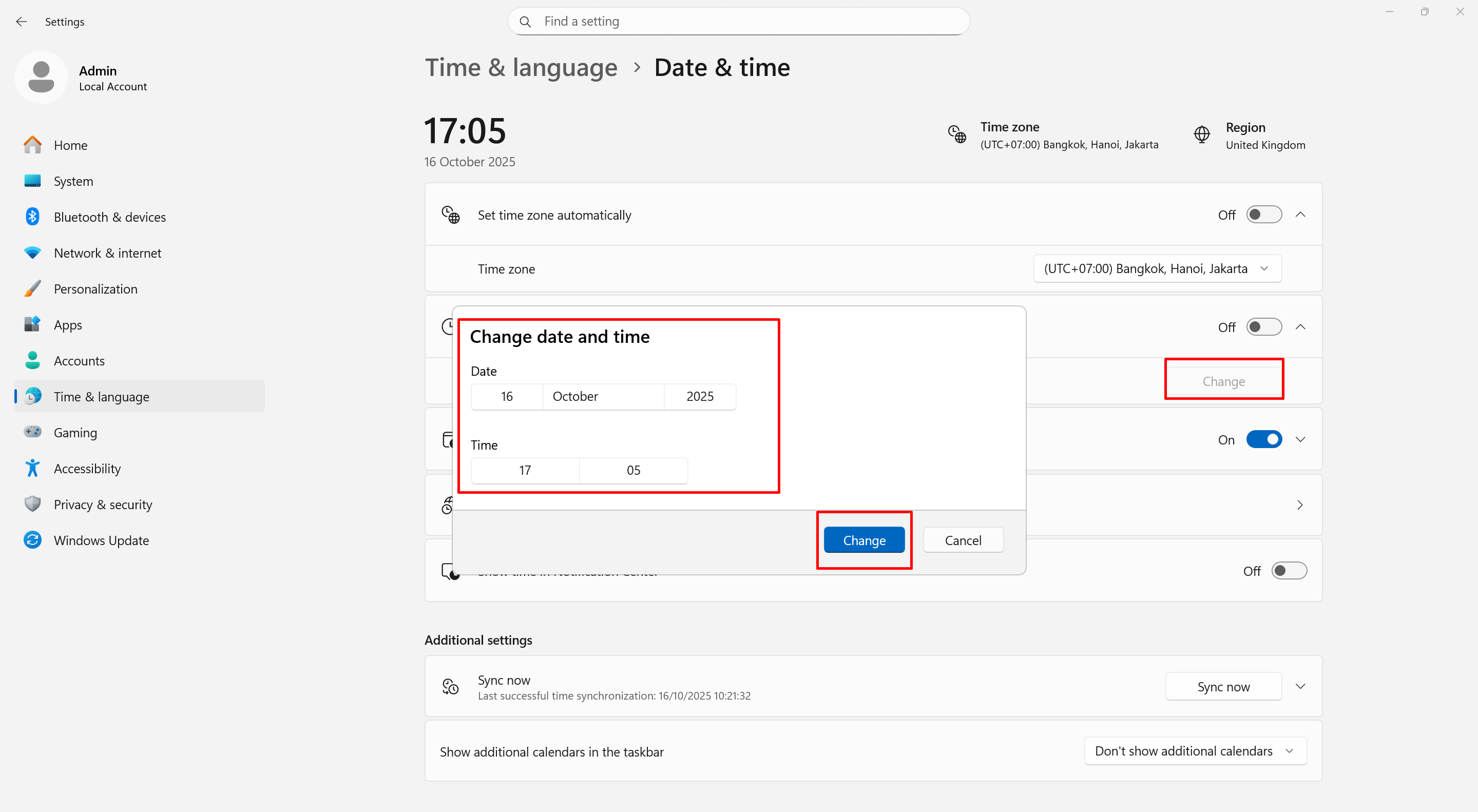Go to Network & internet settings
Screen dimensions: 1478x812
(x=107, y=253)
